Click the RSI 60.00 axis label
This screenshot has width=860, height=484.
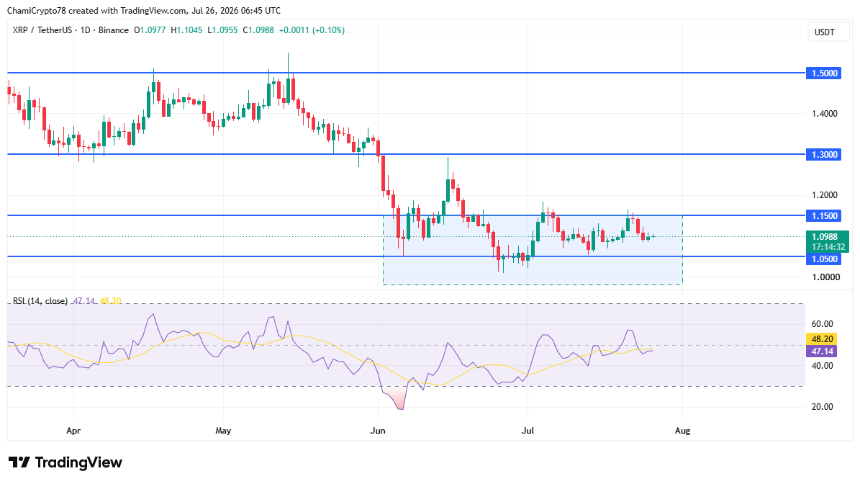click(822, 324)
